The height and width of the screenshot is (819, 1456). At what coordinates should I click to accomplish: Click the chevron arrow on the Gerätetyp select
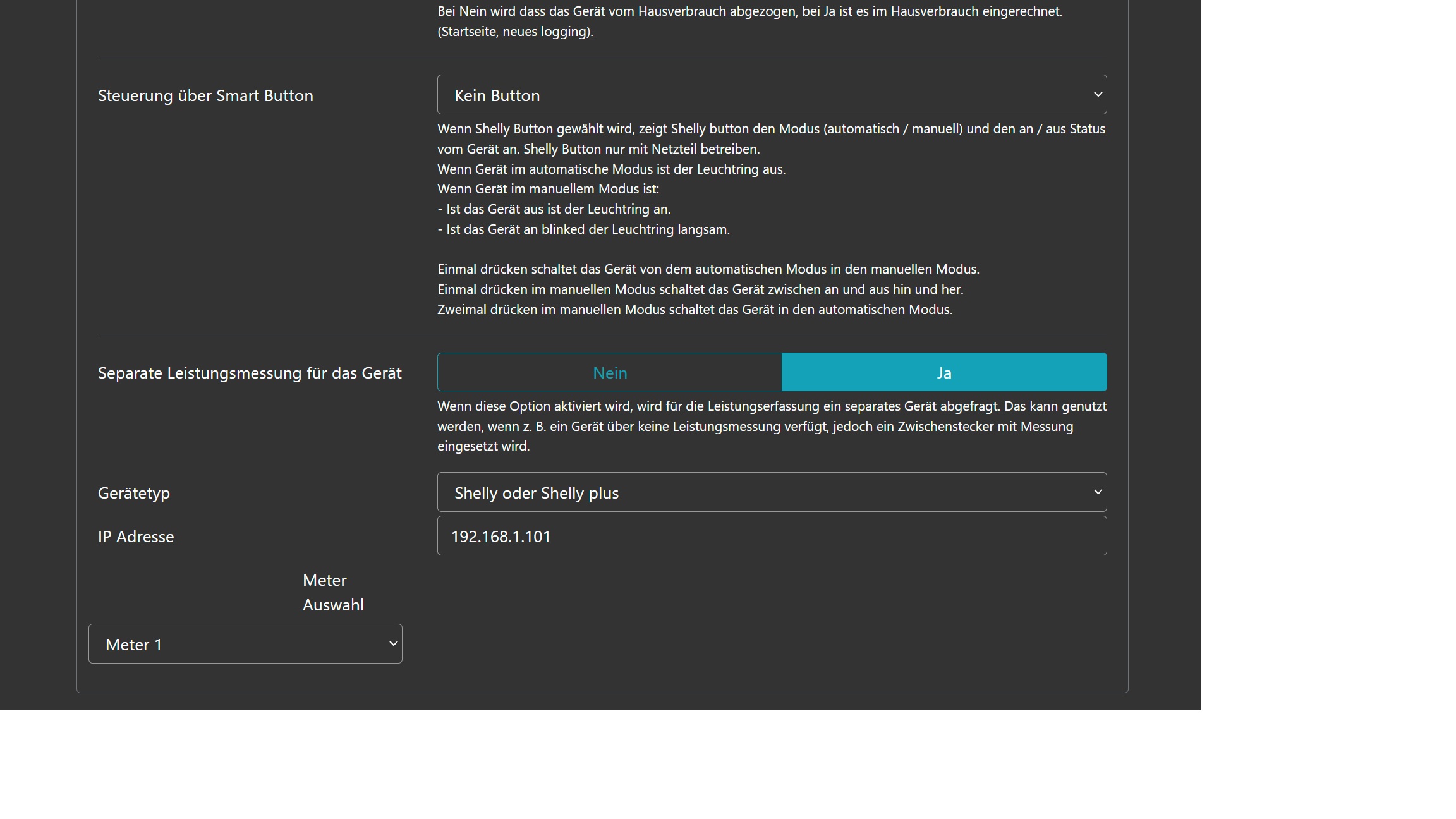tap(1098, 492)
